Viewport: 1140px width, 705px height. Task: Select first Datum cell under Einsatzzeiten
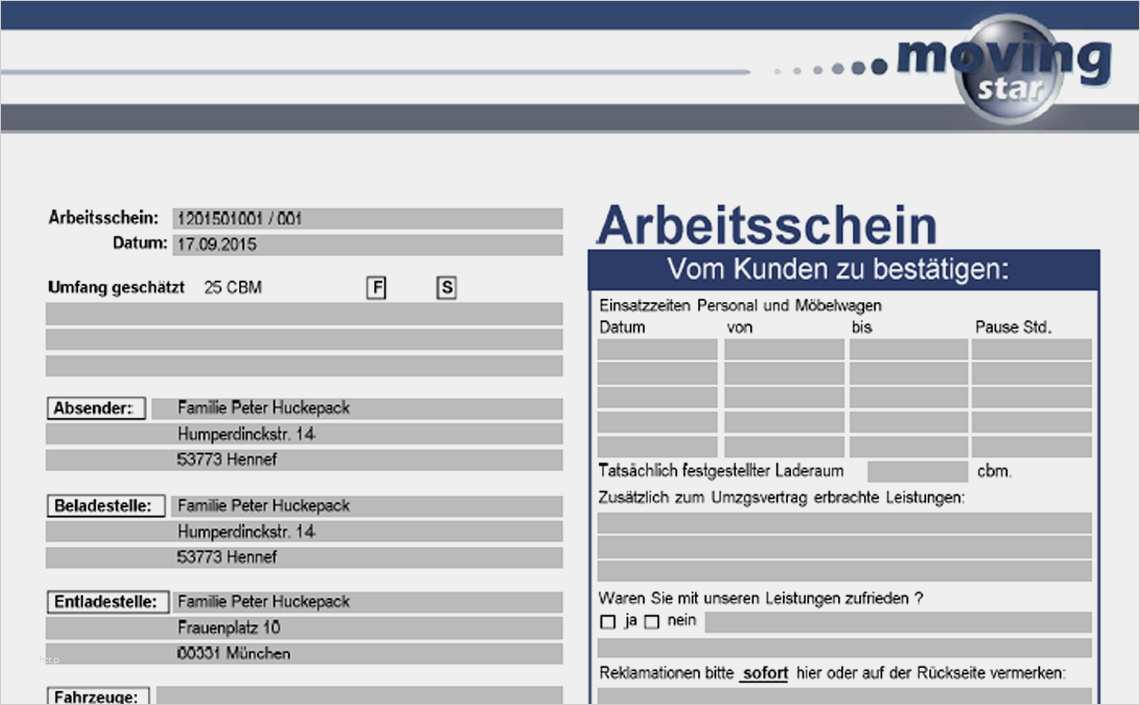[657, 350]
